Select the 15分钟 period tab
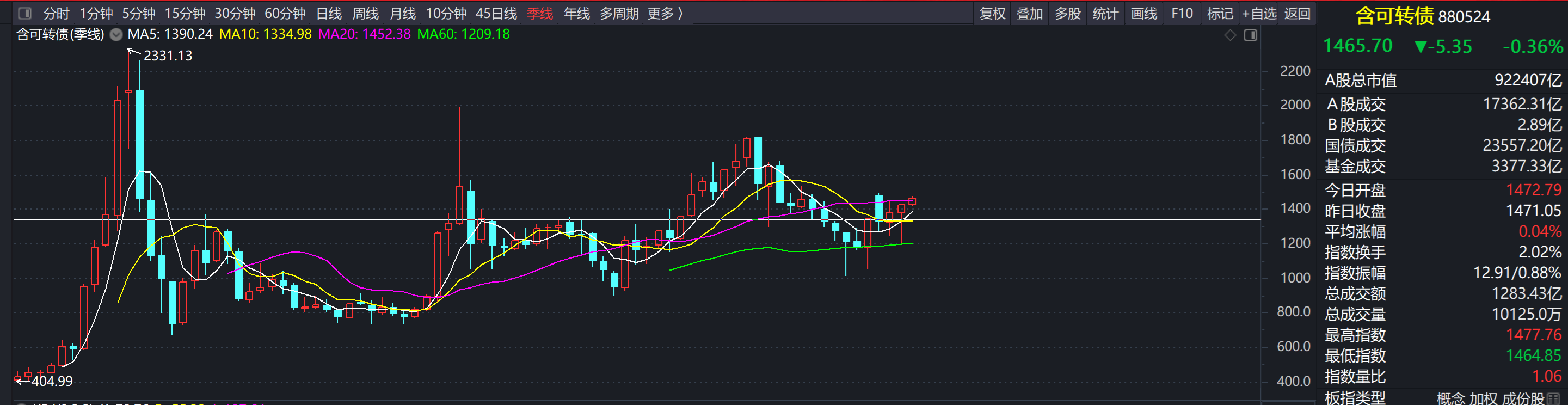The width and height of the screenshot is (1568, 405). click(x=185, y=14)
